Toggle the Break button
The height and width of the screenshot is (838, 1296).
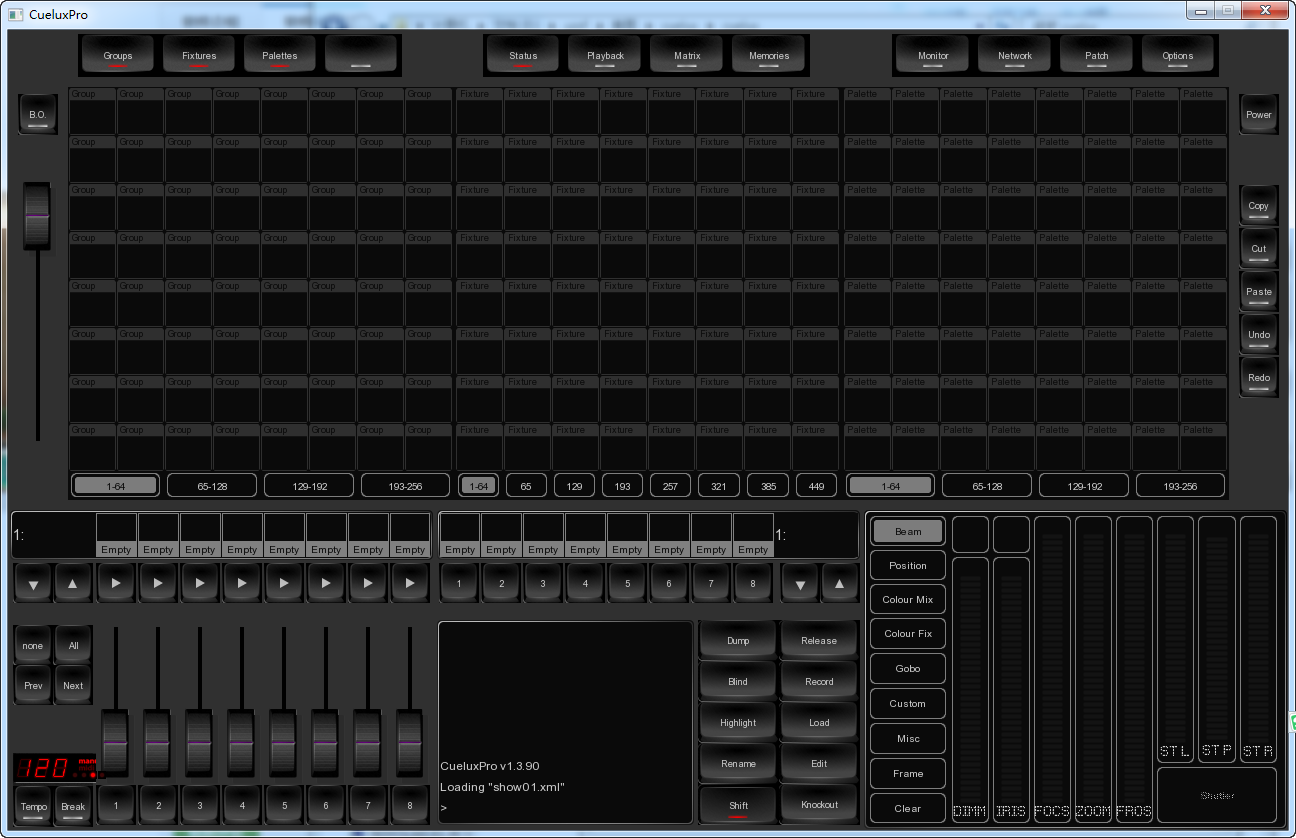(73, 806)
